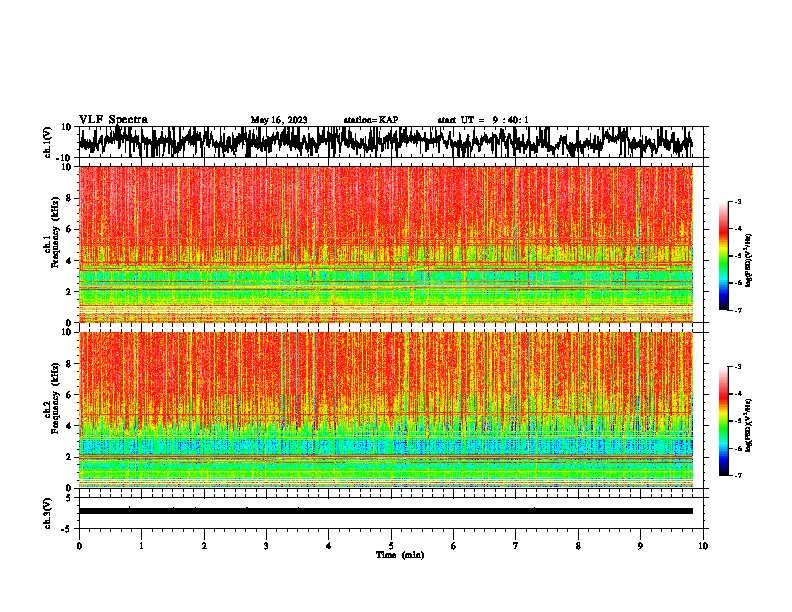
Task: Select the date text "May 16, 2023"
Action: (x=279, y=120)
